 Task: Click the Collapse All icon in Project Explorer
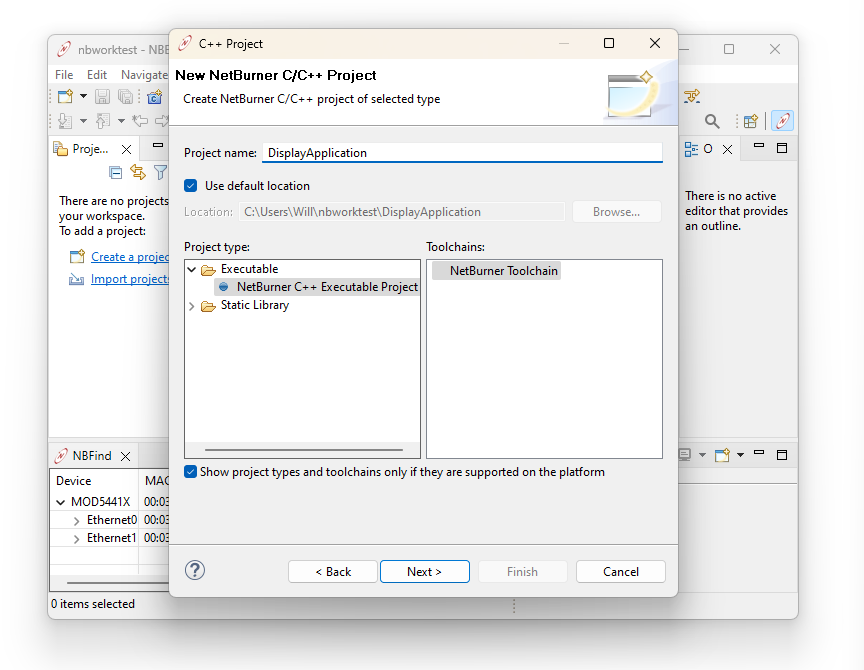[x=115, y=172]
